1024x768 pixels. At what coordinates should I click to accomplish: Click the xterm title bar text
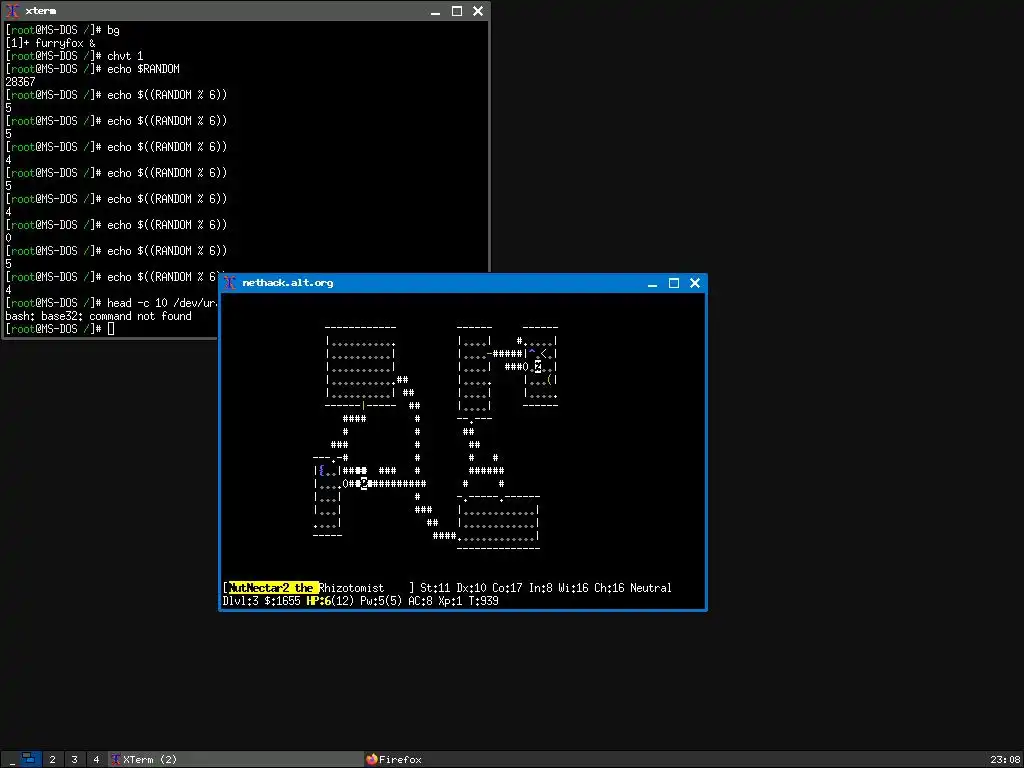coord(40,11)
